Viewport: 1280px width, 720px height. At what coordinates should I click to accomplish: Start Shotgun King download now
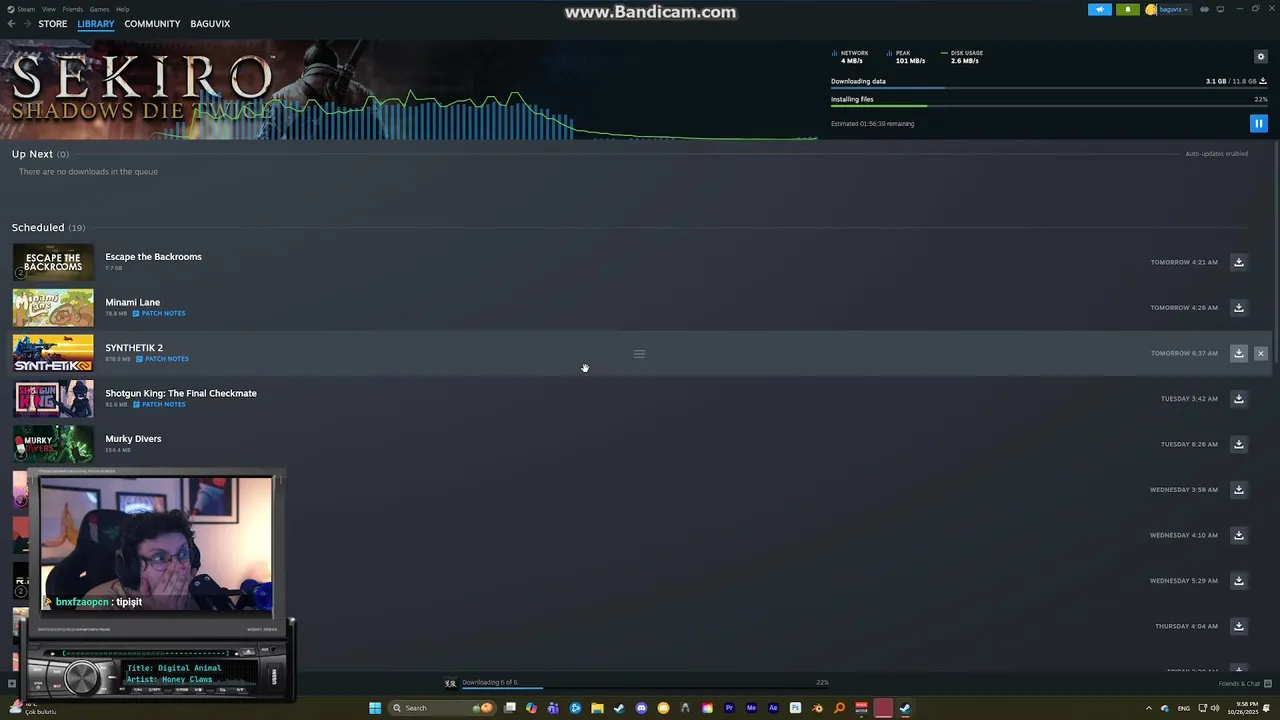pos(1238,398)
